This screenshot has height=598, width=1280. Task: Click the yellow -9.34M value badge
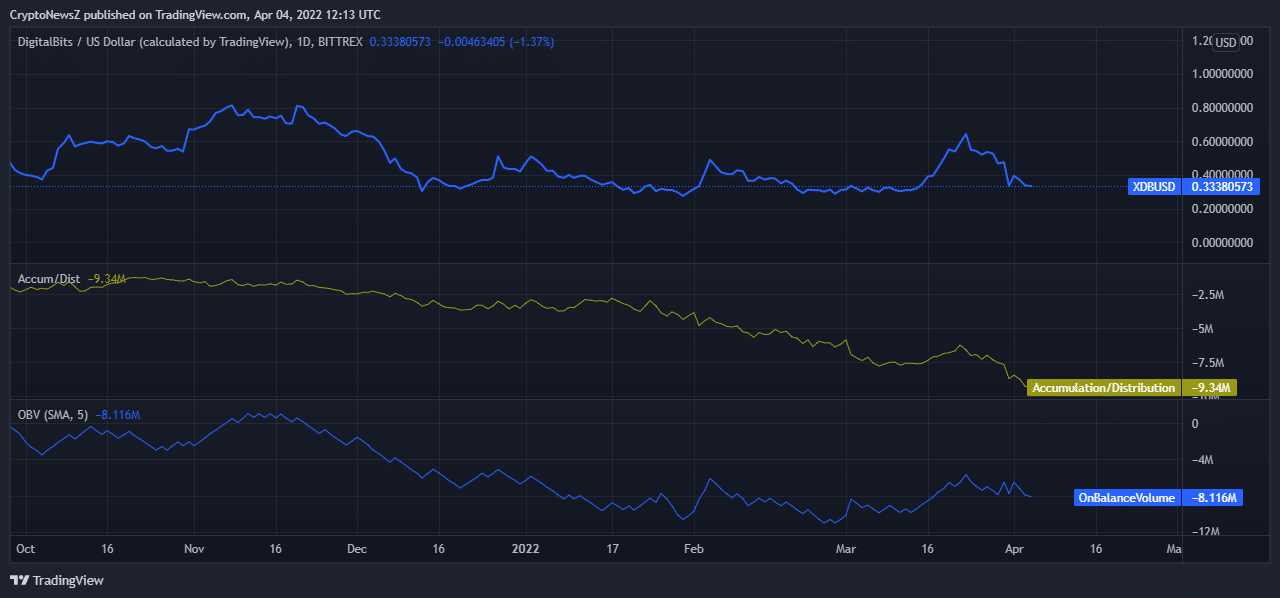click(x=1212, y=387)
